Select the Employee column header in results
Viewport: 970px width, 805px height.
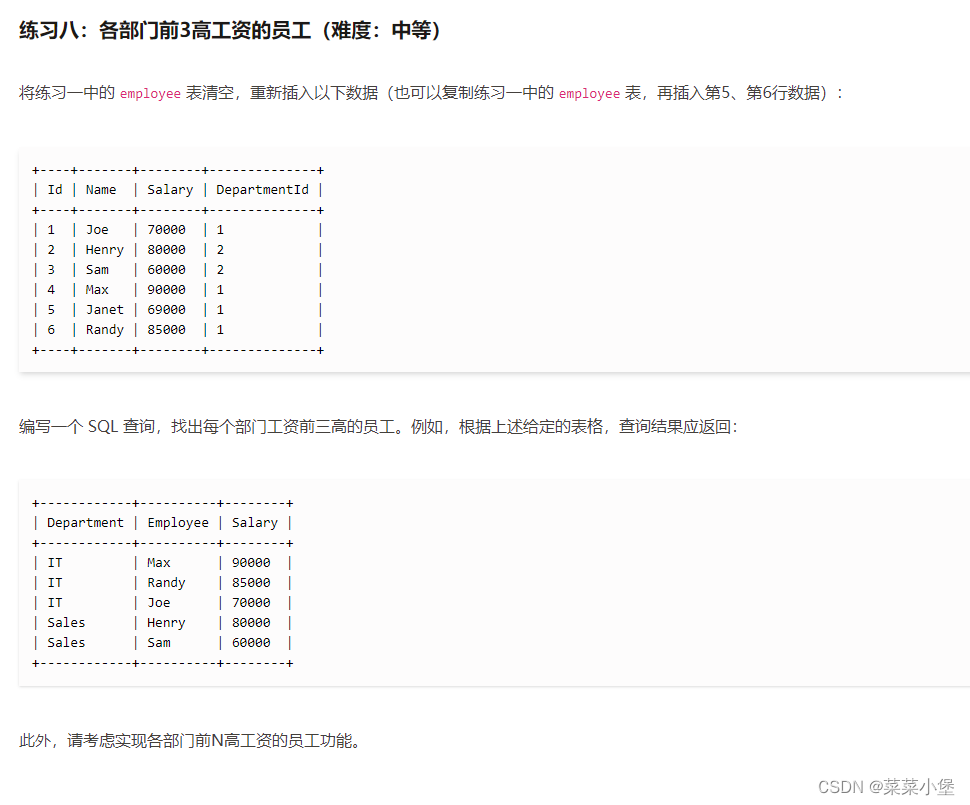click(178, 522)
